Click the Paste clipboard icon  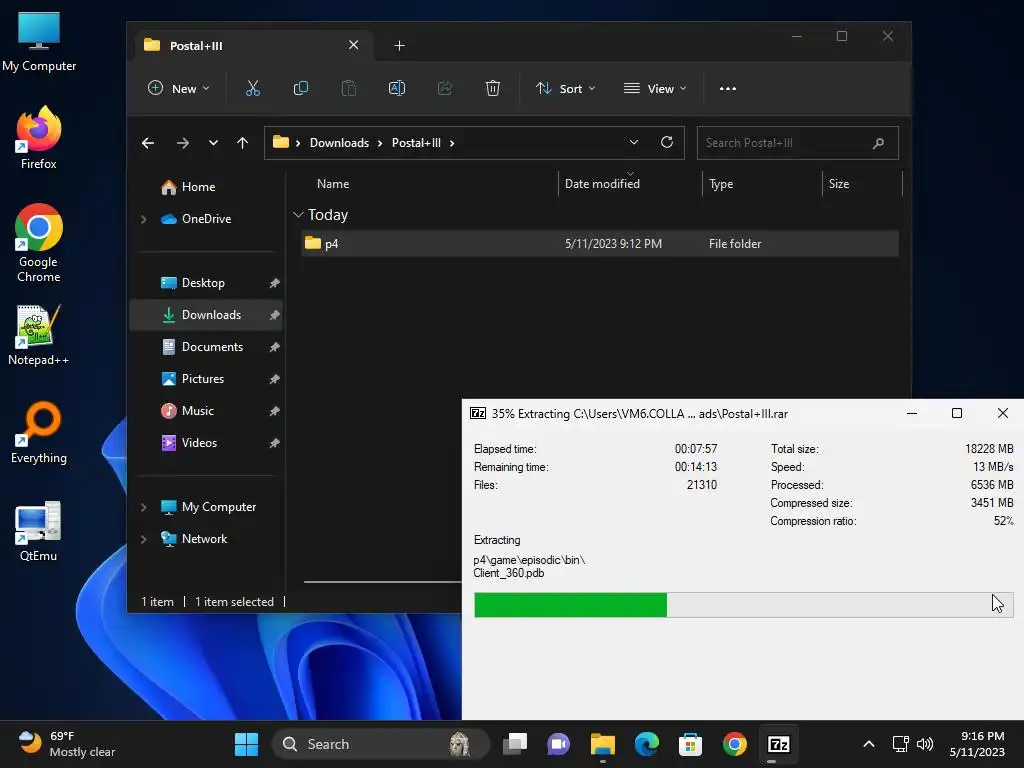pyautogui.click(x=349, y=89)
